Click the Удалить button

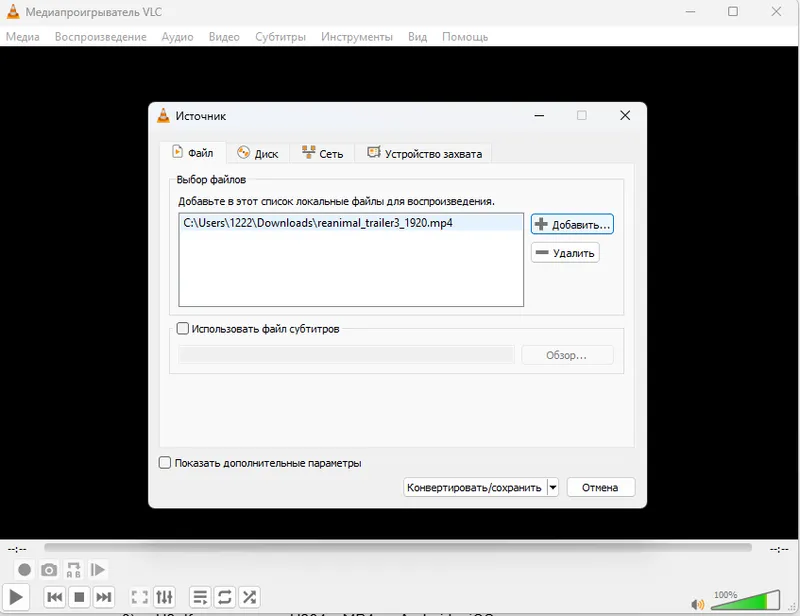tap(565, 253)
